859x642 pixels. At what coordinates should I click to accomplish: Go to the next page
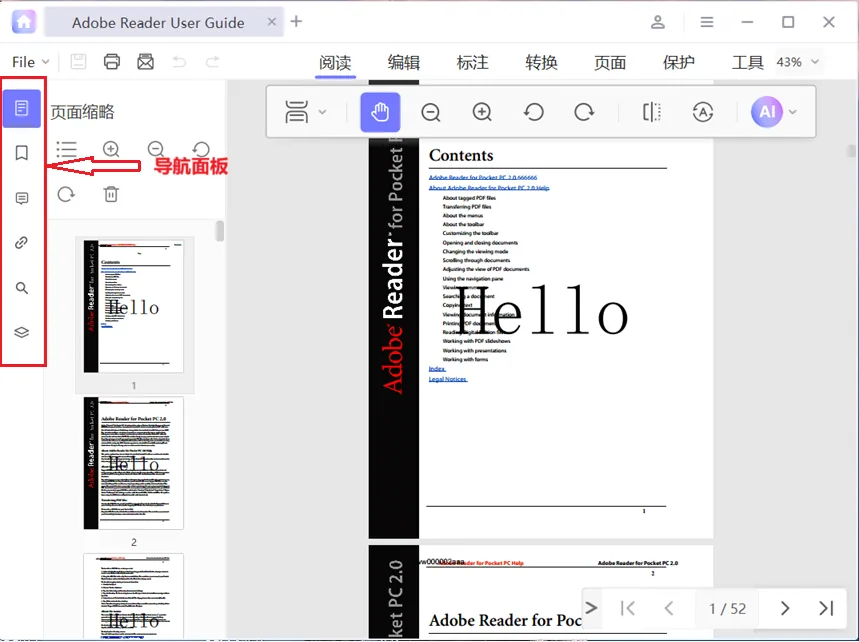(x=785, y=608)
